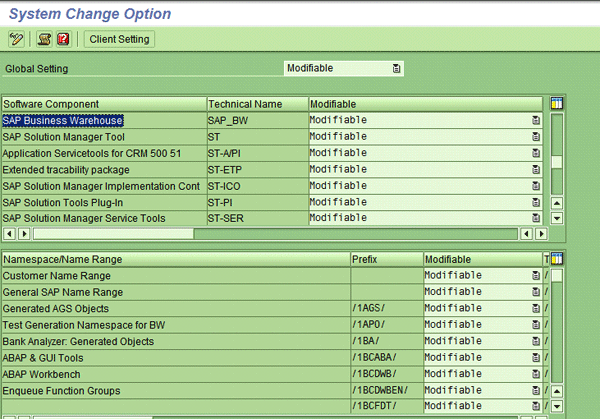Open Modifiable dropdown for ABAP Workbench row
The height and width of the screenshot is (419, 600).
point(536,374)
